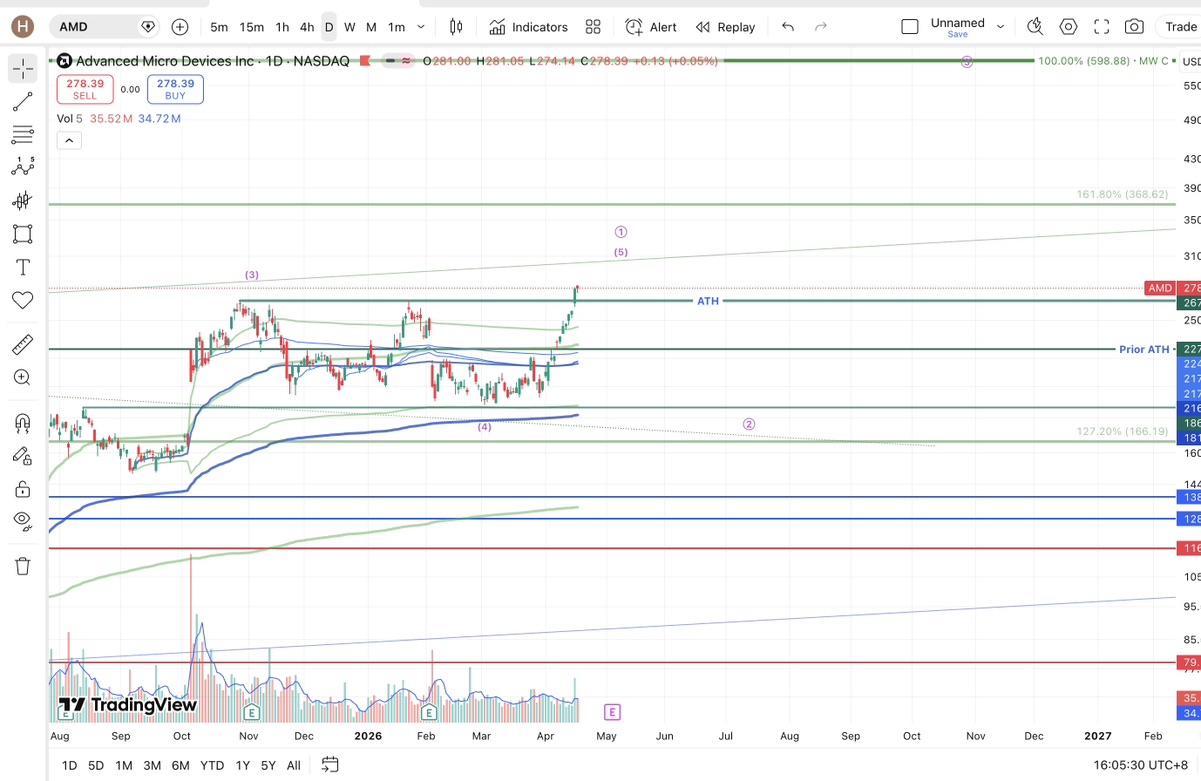Set the range to 5D
Image resolution: width=1201 pixels, height=781 pixels.
click(x=96, y=765)
